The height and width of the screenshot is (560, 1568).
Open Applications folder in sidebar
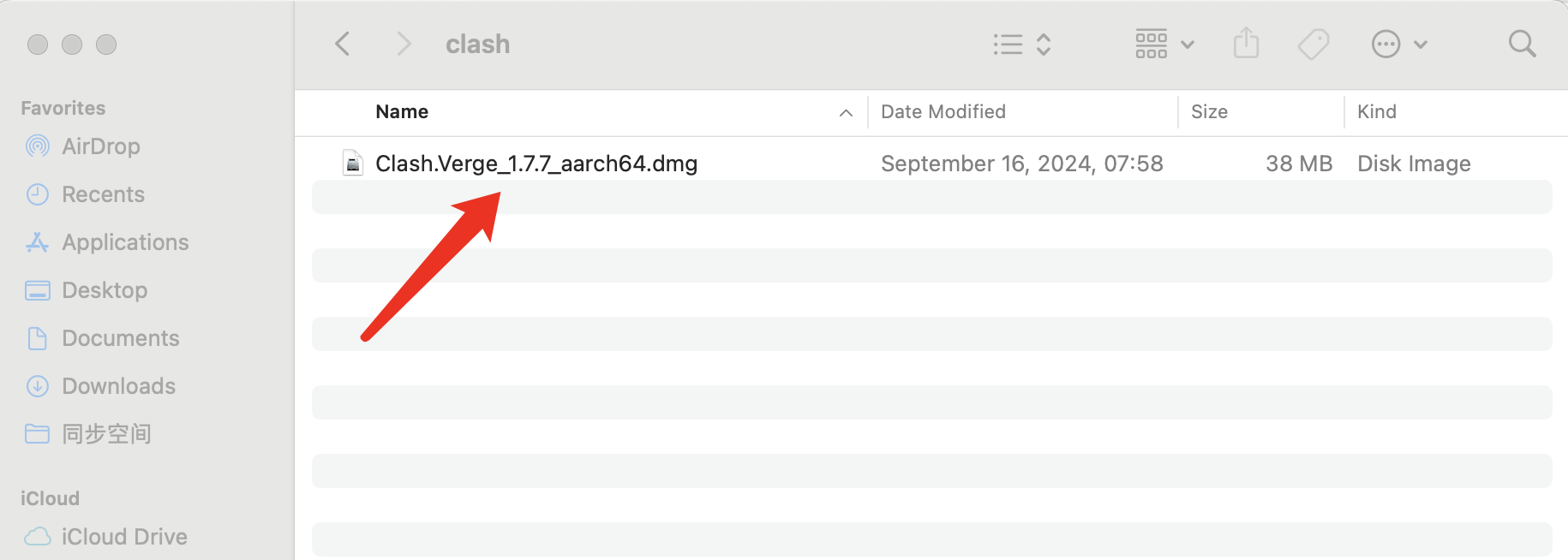pyautogui.click(x=125, y=242)
